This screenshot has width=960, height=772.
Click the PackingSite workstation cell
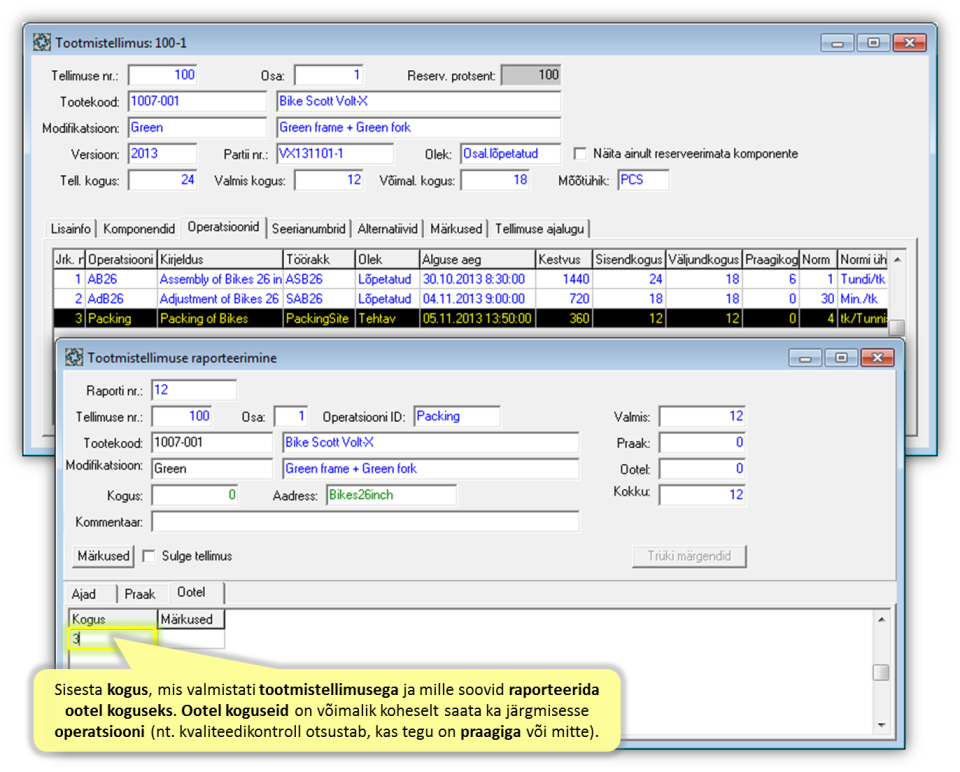pos(319,318)
